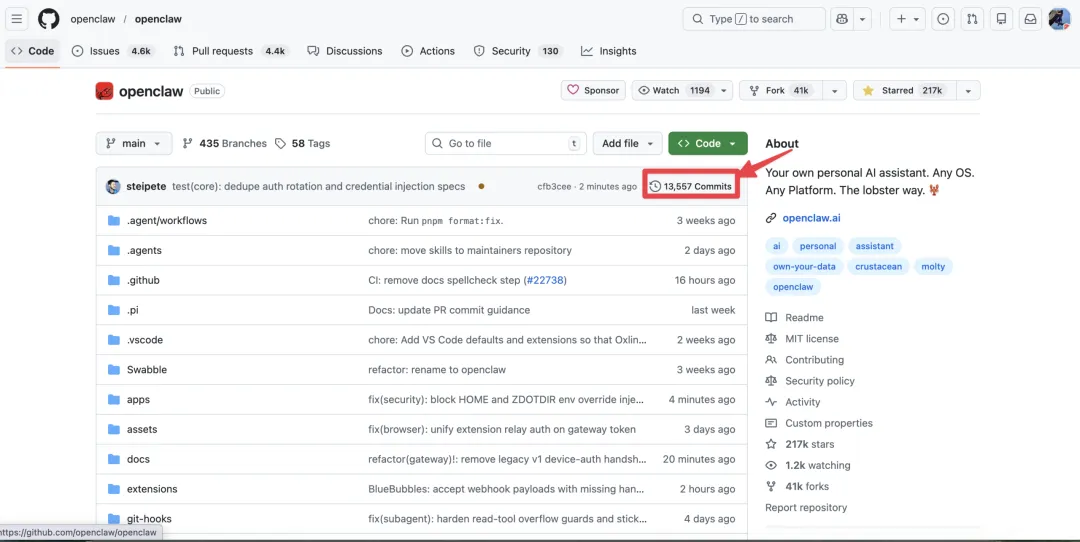Open the issues circle icon in header
Screen dimensions: 1080x542
944,19
